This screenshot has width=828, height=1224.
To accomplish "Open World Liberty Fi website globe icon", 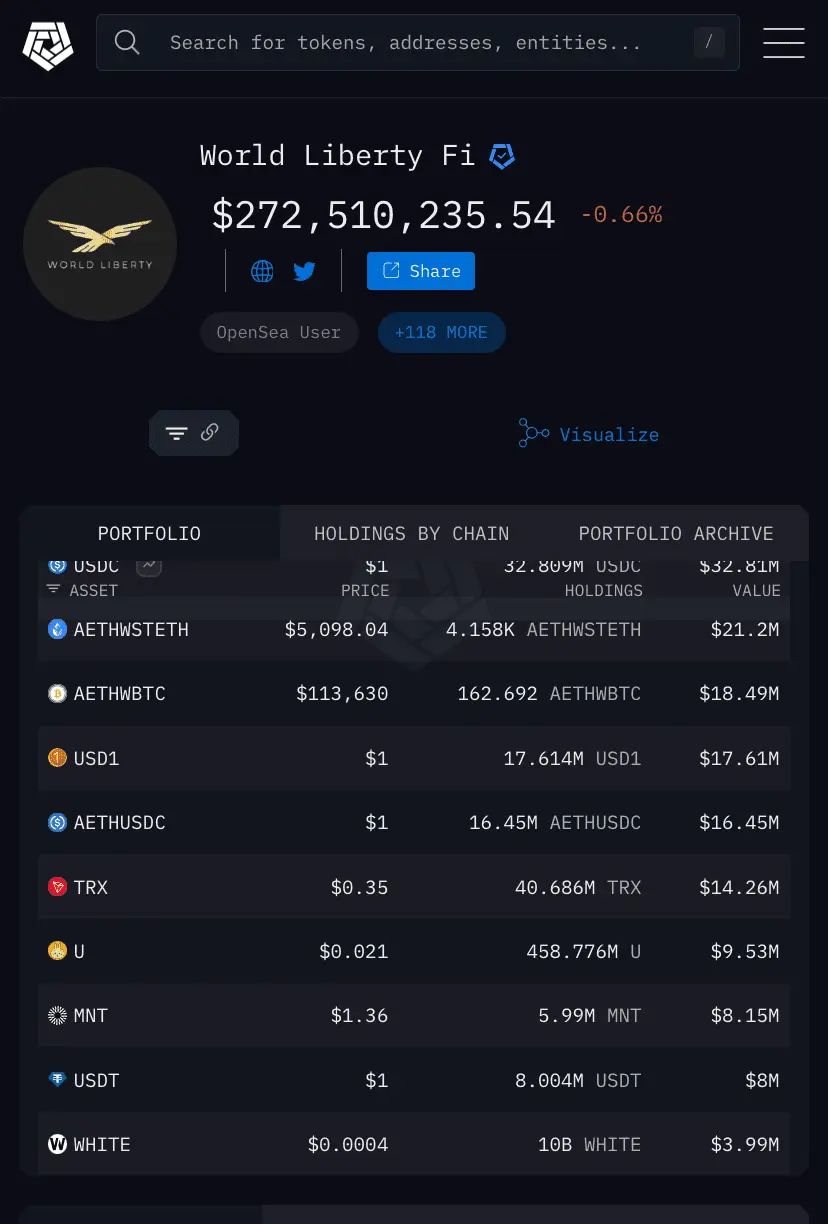I will 262,271.
